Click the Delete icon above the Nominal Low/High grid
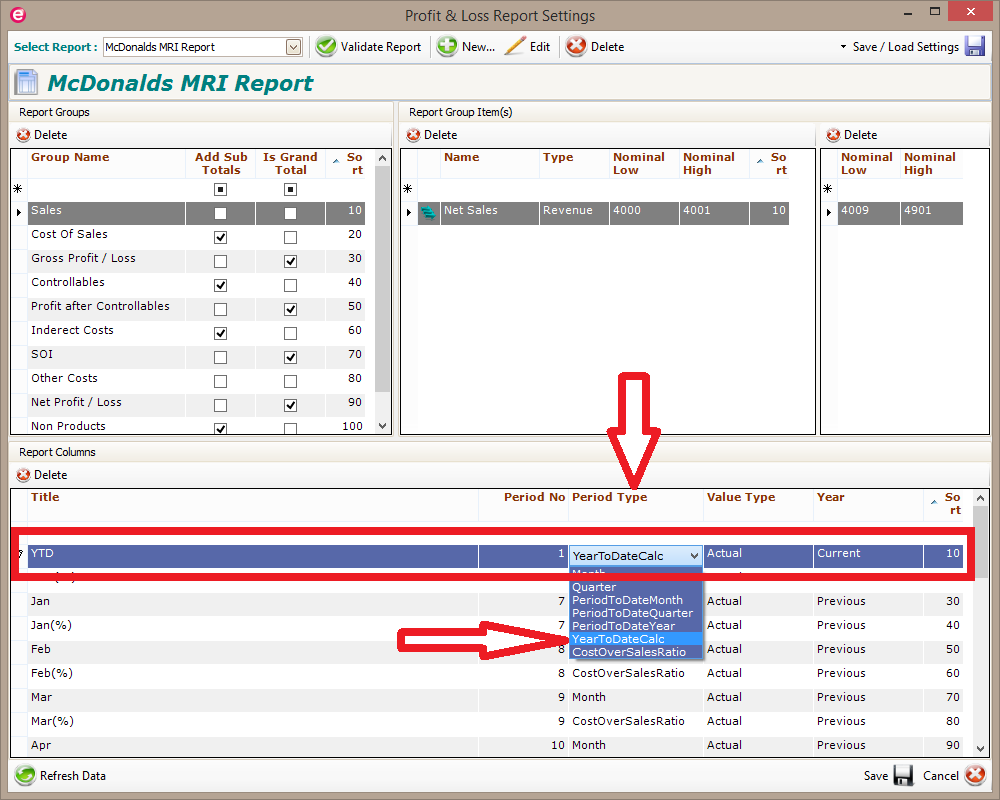Image resolution: width=1000 pixels, height=800 pixels. [x=833, y=135]
